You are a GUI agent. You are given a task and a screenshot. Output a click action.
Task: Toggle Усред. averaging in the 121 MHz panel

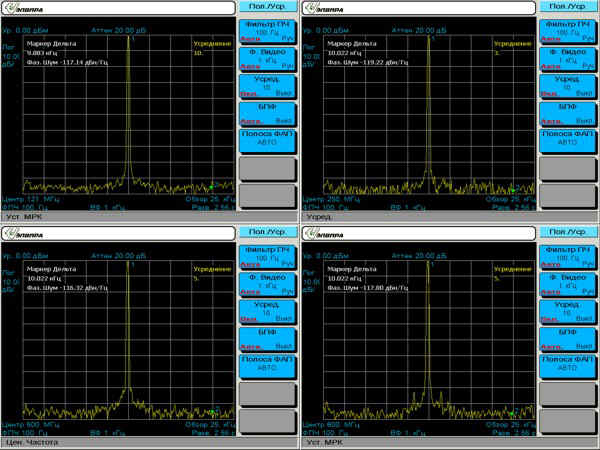coord(266,86)
